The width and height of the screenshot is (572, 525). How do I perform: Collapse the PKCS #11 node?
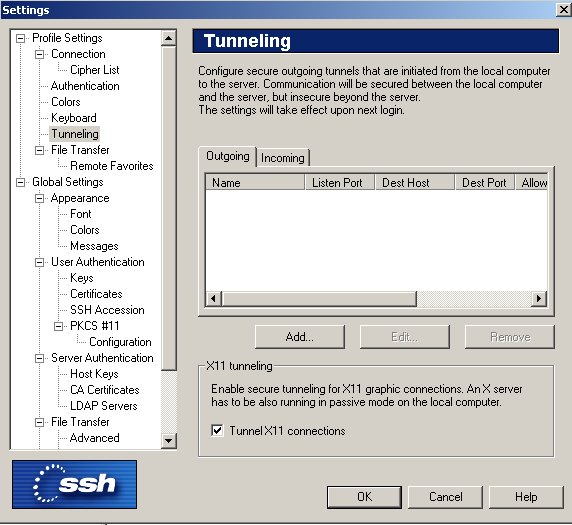pyautogui.click(x=58, y=326)
